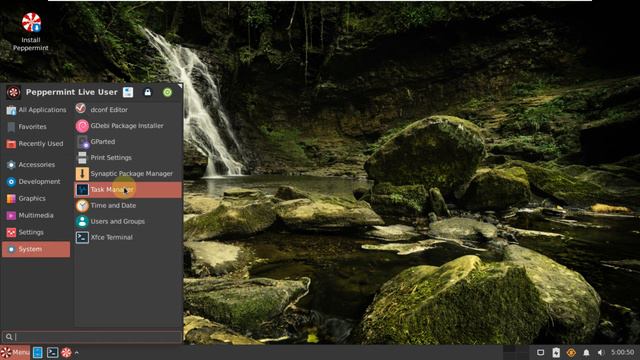Click the volume speaker tray icon
This screenshot has height=360, width=640.
click(x=600, y=352)
